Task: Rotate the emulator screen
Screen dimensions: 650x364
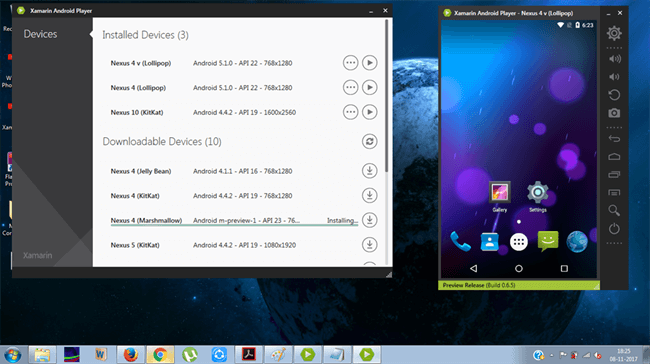Action: point(614,95)
